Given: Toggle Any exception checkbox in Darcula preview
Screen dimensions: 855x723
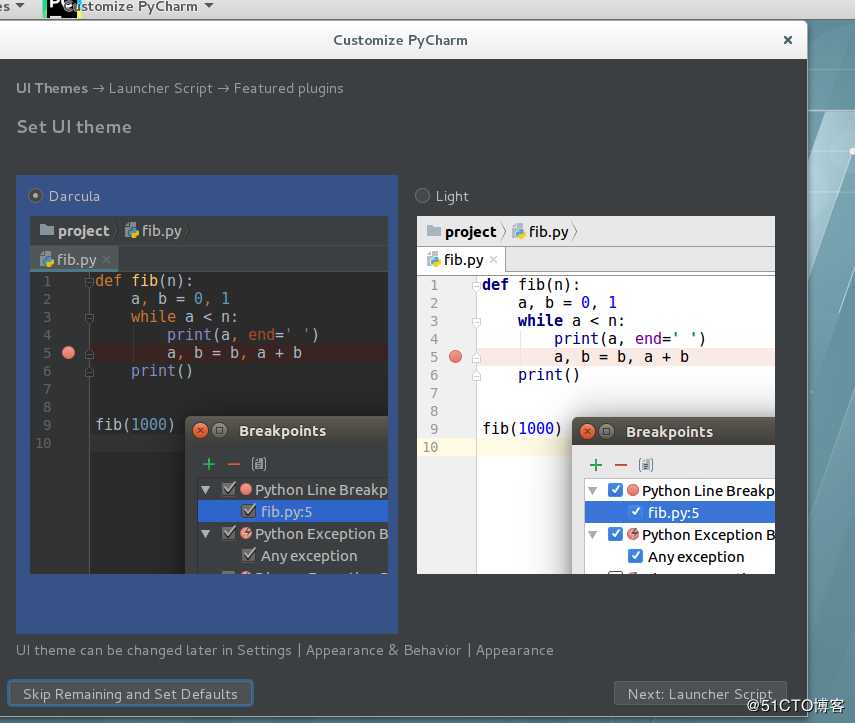Looking at the screenshot, I should pos(249,555).
